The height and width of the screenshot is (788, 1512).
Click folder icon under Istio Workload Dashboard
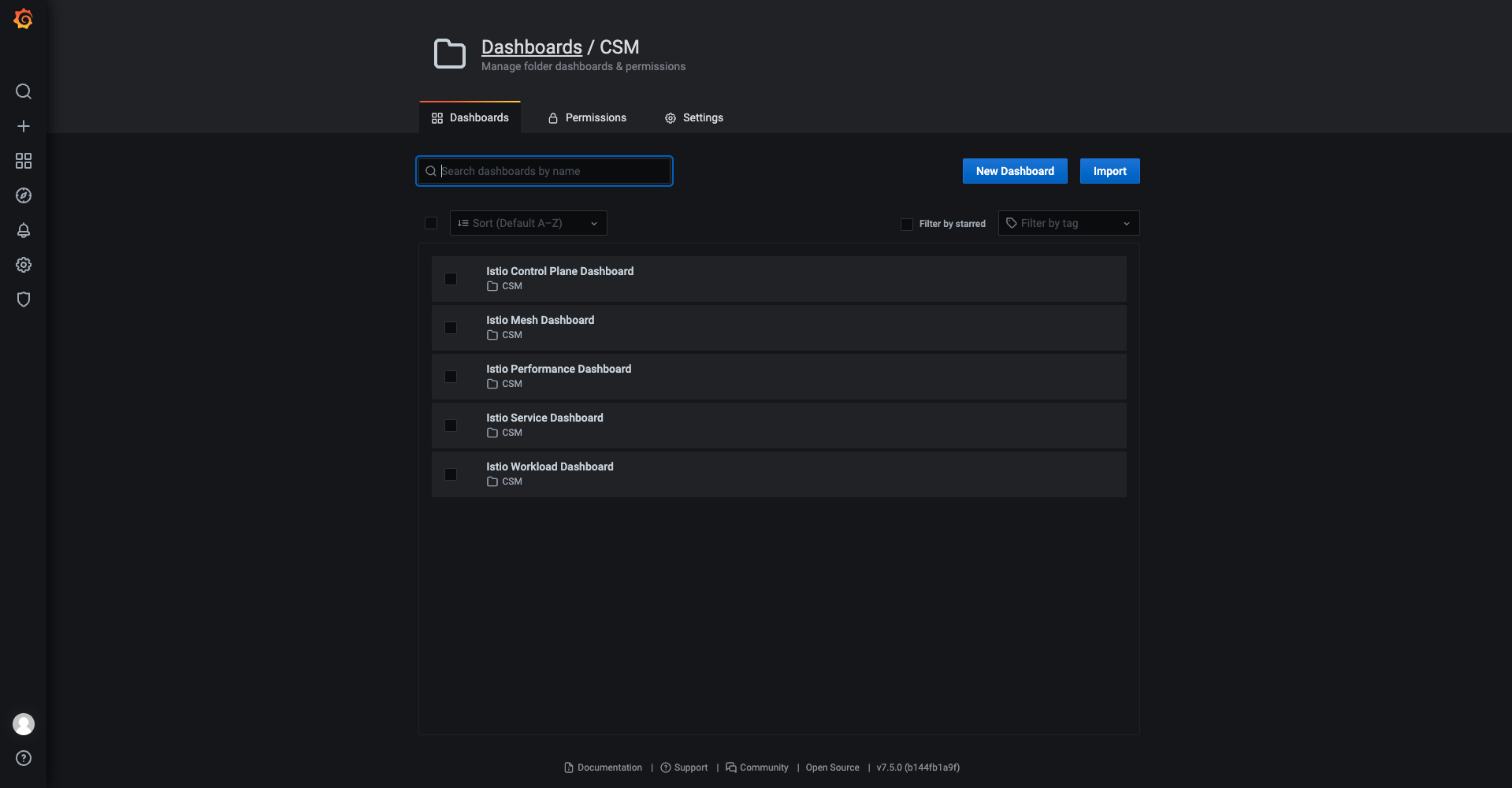pos(492,481)
